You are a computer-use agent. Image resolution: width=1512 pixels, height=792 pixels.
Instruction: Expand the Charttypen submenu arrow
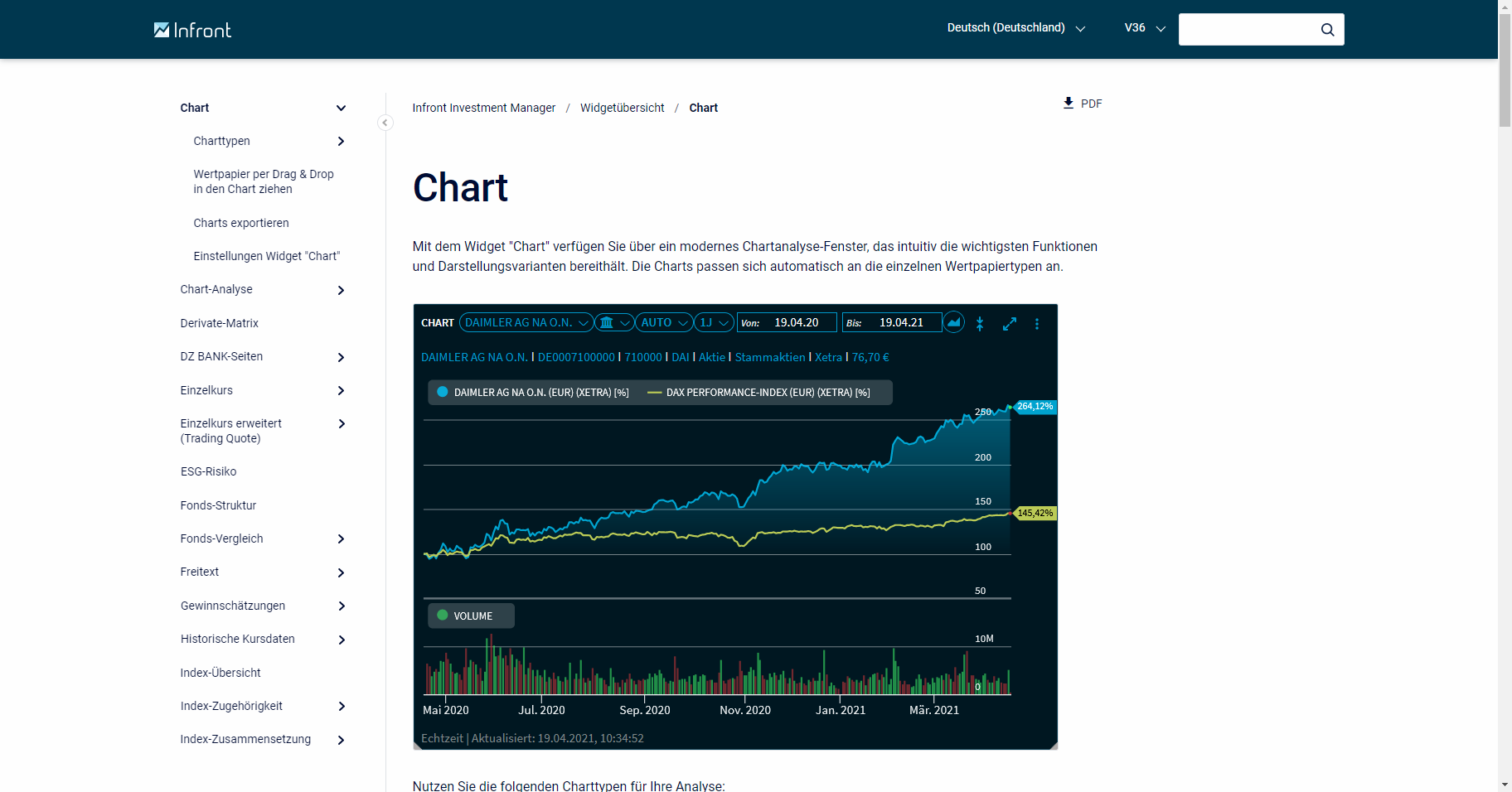(341, 142)
